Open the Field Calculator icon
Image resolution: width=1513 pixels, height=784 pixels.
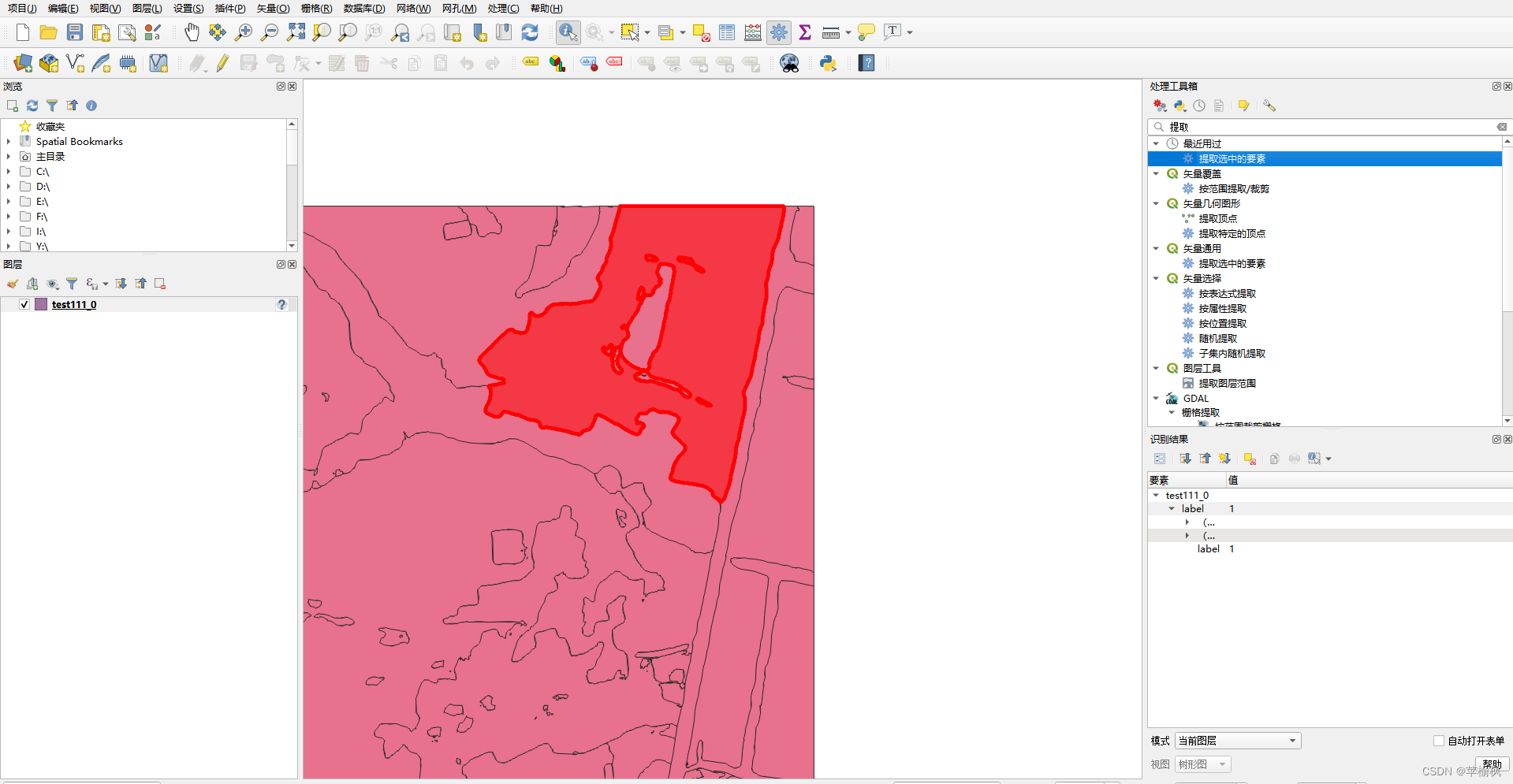[752, 32]
